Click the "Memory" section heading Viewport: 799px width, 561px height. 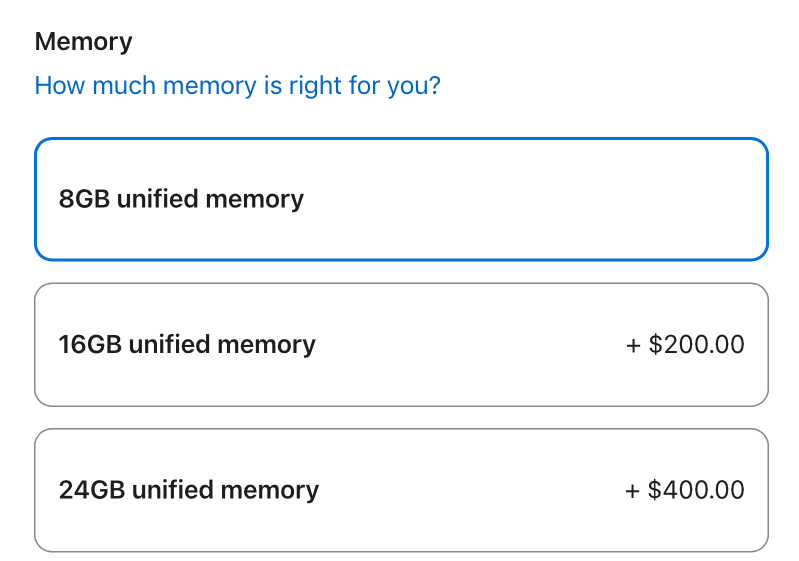(83, 42)
